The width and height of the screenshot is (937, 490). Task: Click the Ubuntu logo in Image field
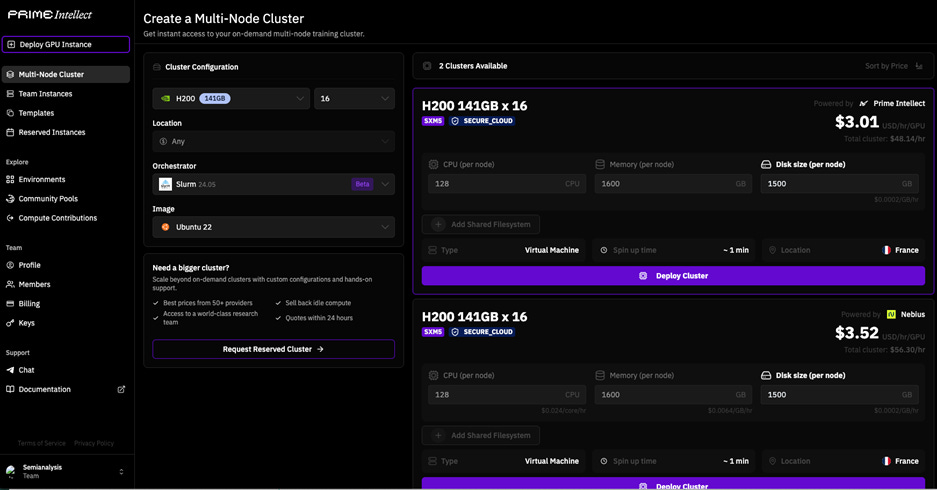(166, 227)
